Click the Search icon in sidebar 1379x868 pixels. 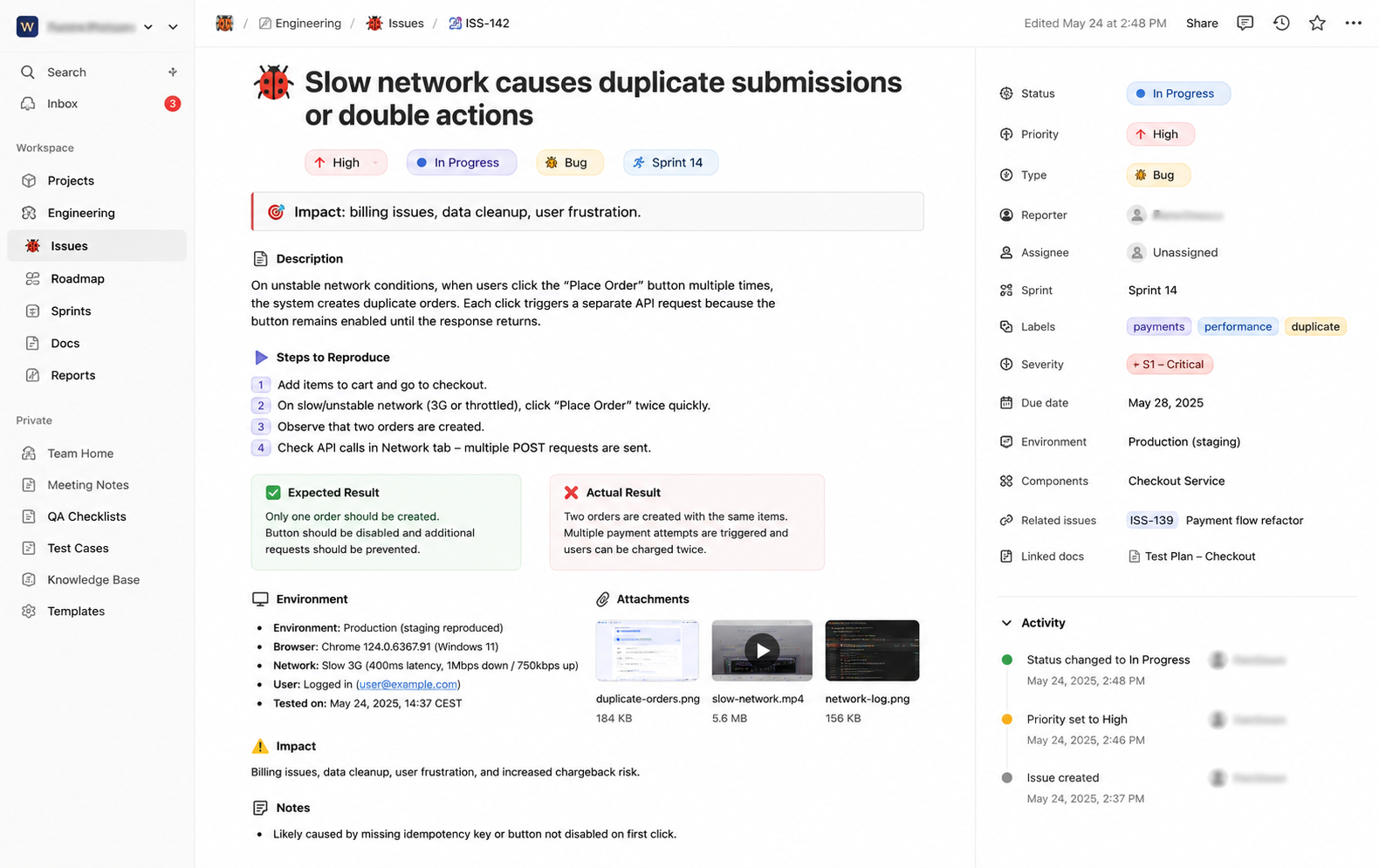tap(28, 72)
